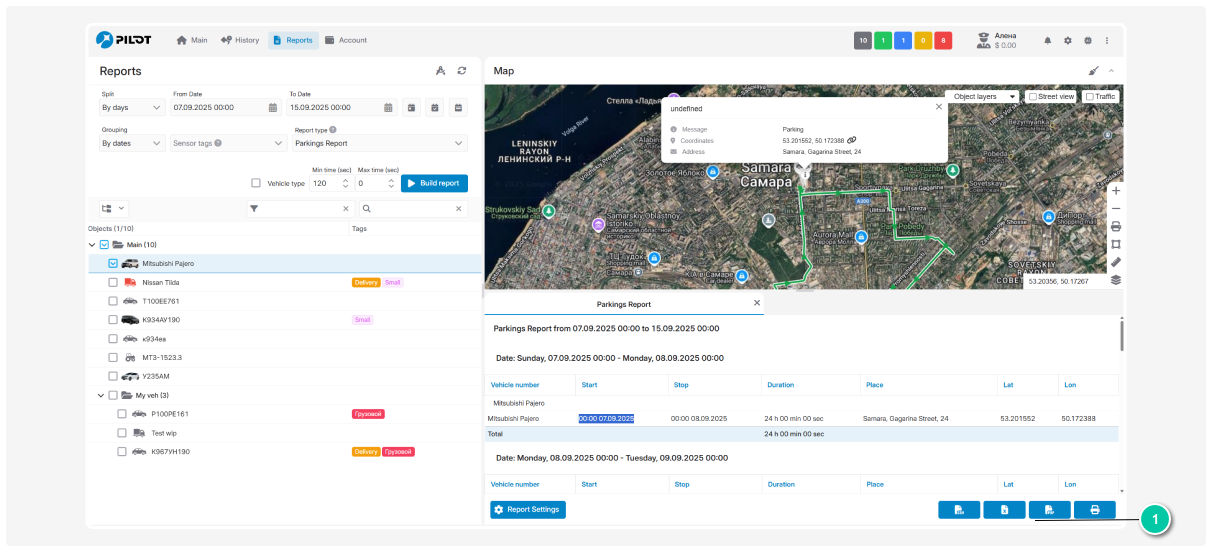Click the object search input field
The image size is (1212, 552).
click(x=410, y=209)
